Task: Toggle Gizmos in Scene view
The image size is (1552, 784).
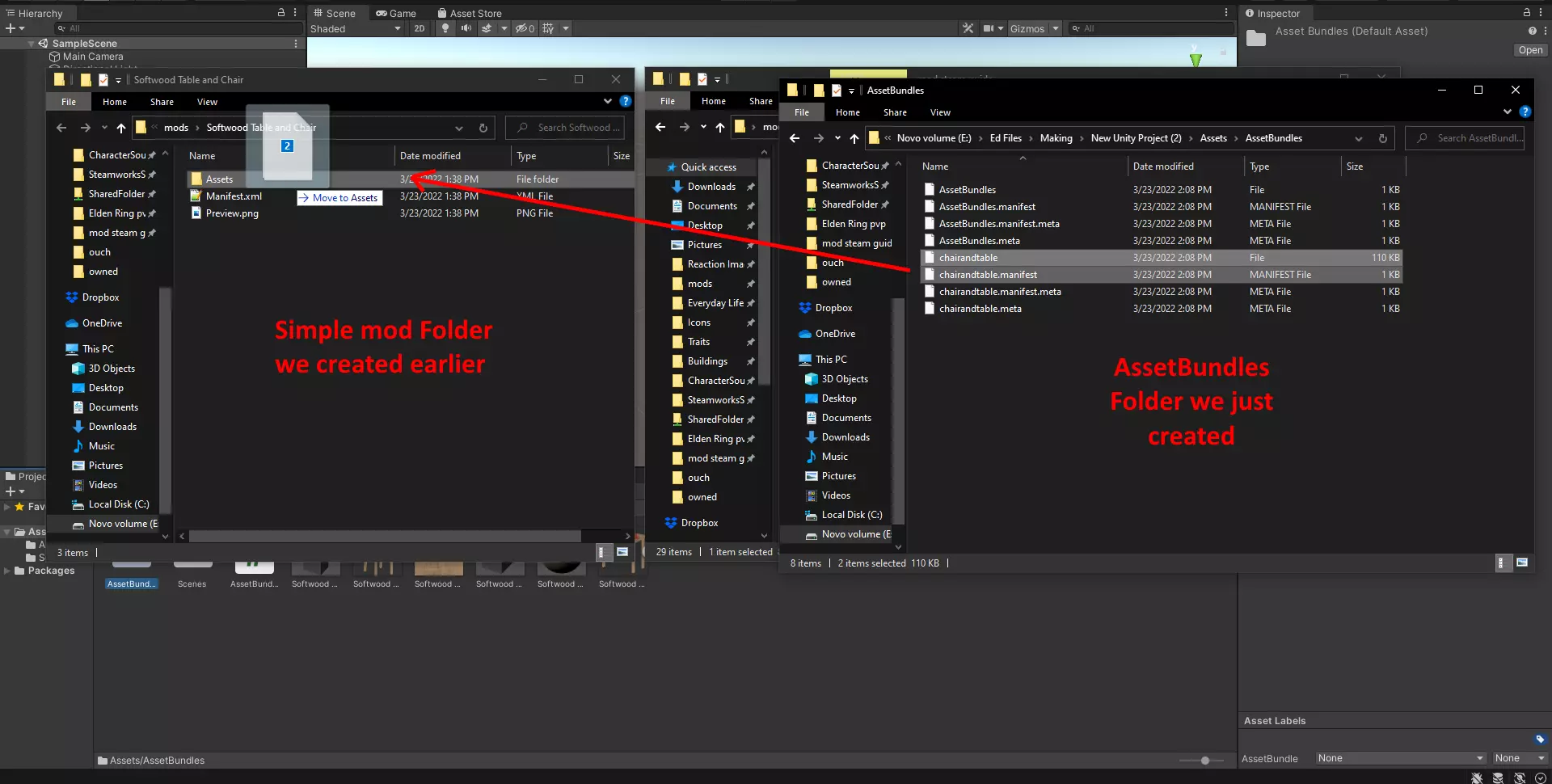Action: [x=1027, y=28]
